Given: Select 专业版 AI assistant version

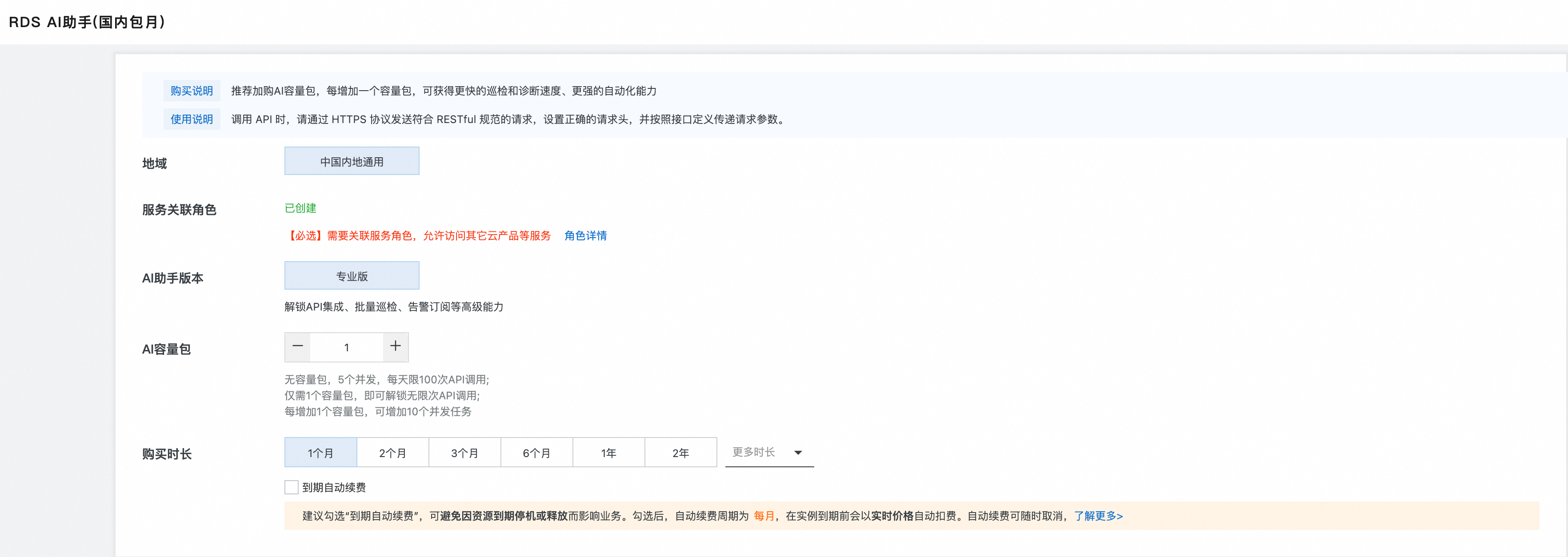Looking at the screenshot, I should pyautogui.click(x=352, y=276).
